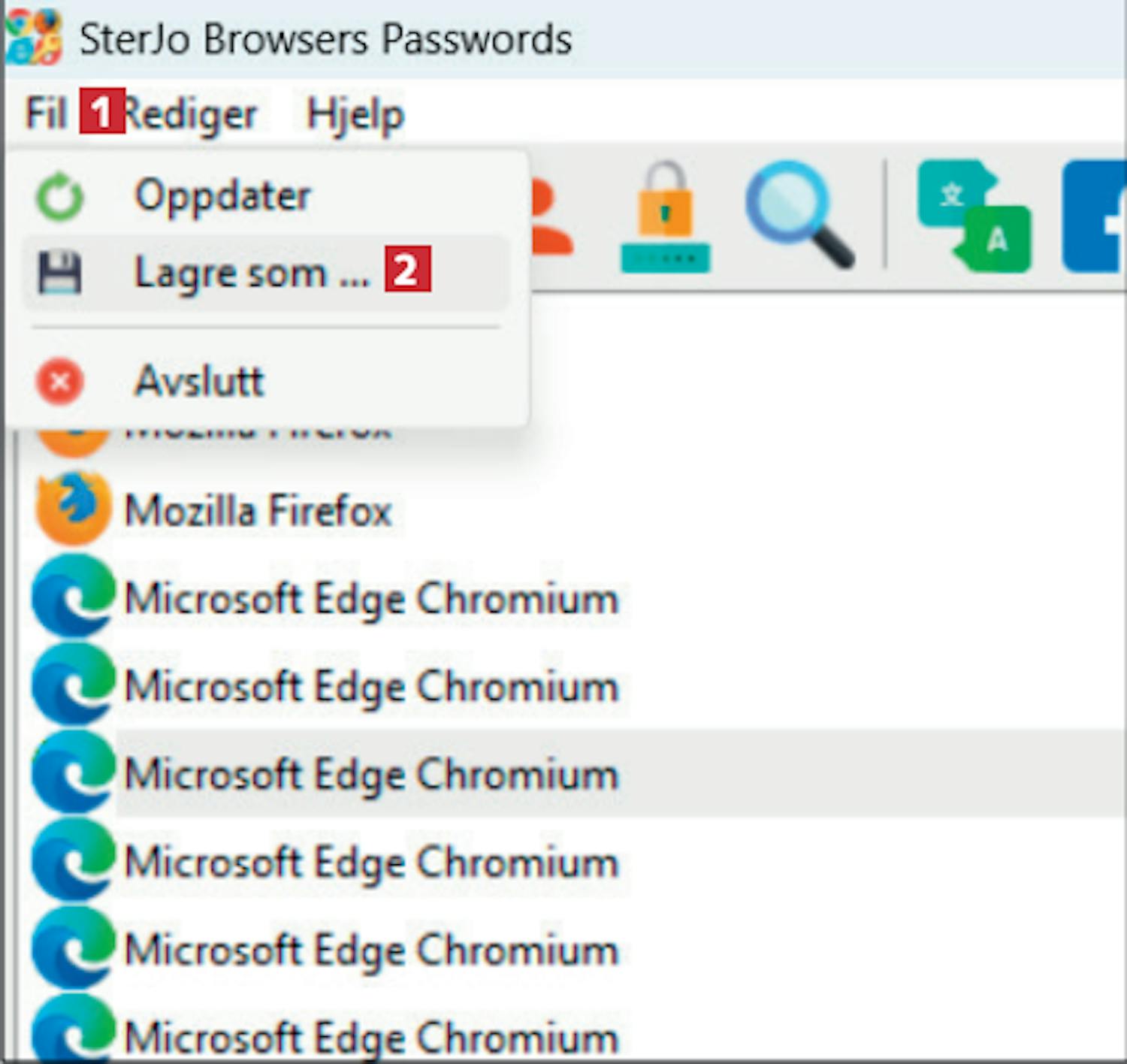Viewport: 1127px width, 1064px height.
Task: Select the highlighted Microsoft Edge Chromium row
Action: coord(371,774)
